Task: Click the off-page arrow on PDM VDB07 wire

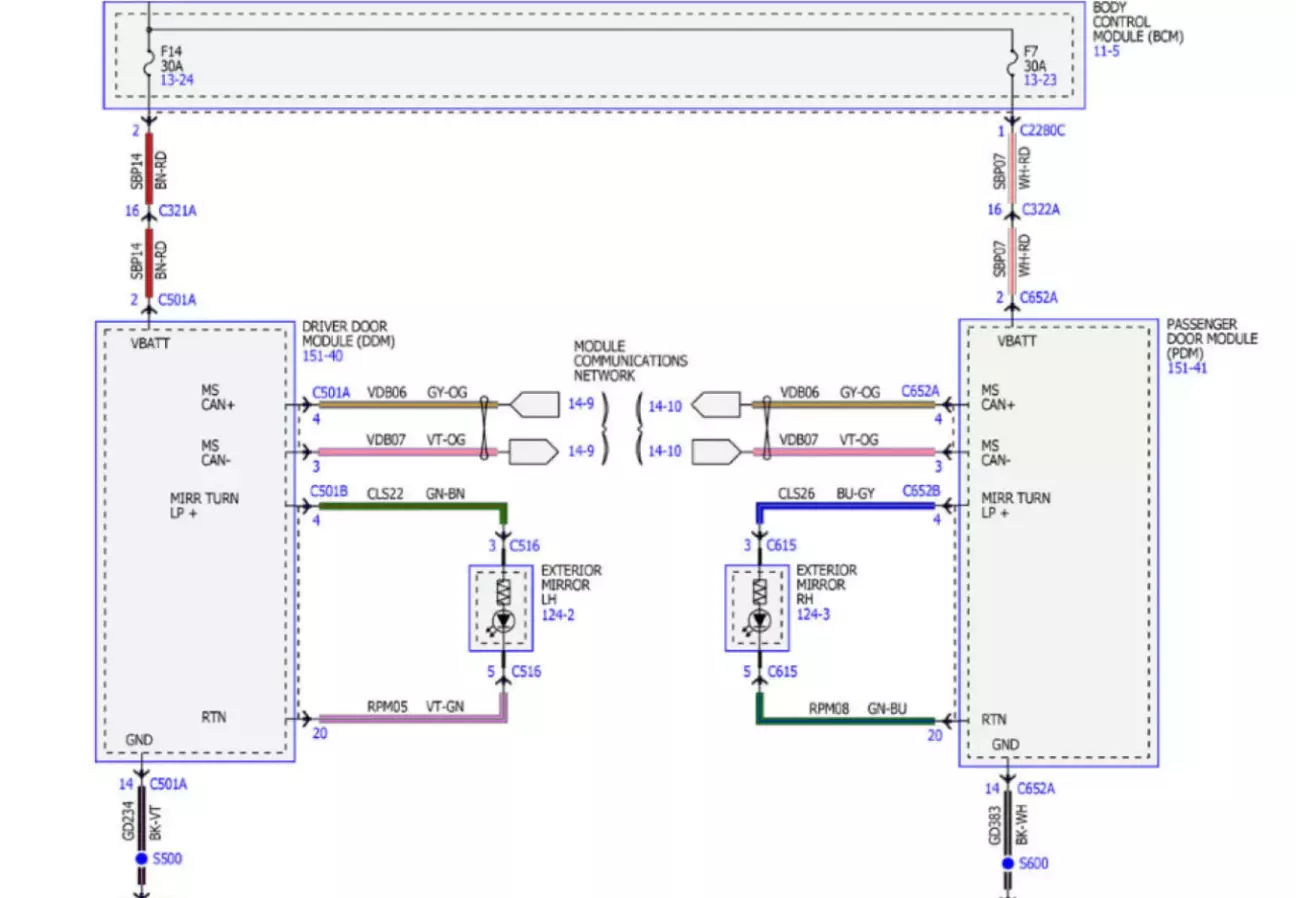Action: [x=716, y=452]
